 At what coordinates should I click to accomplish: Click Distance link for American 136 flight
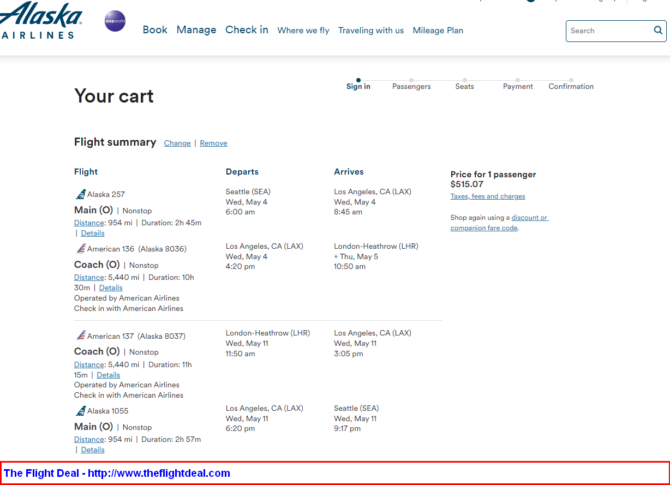click(89, 278)
